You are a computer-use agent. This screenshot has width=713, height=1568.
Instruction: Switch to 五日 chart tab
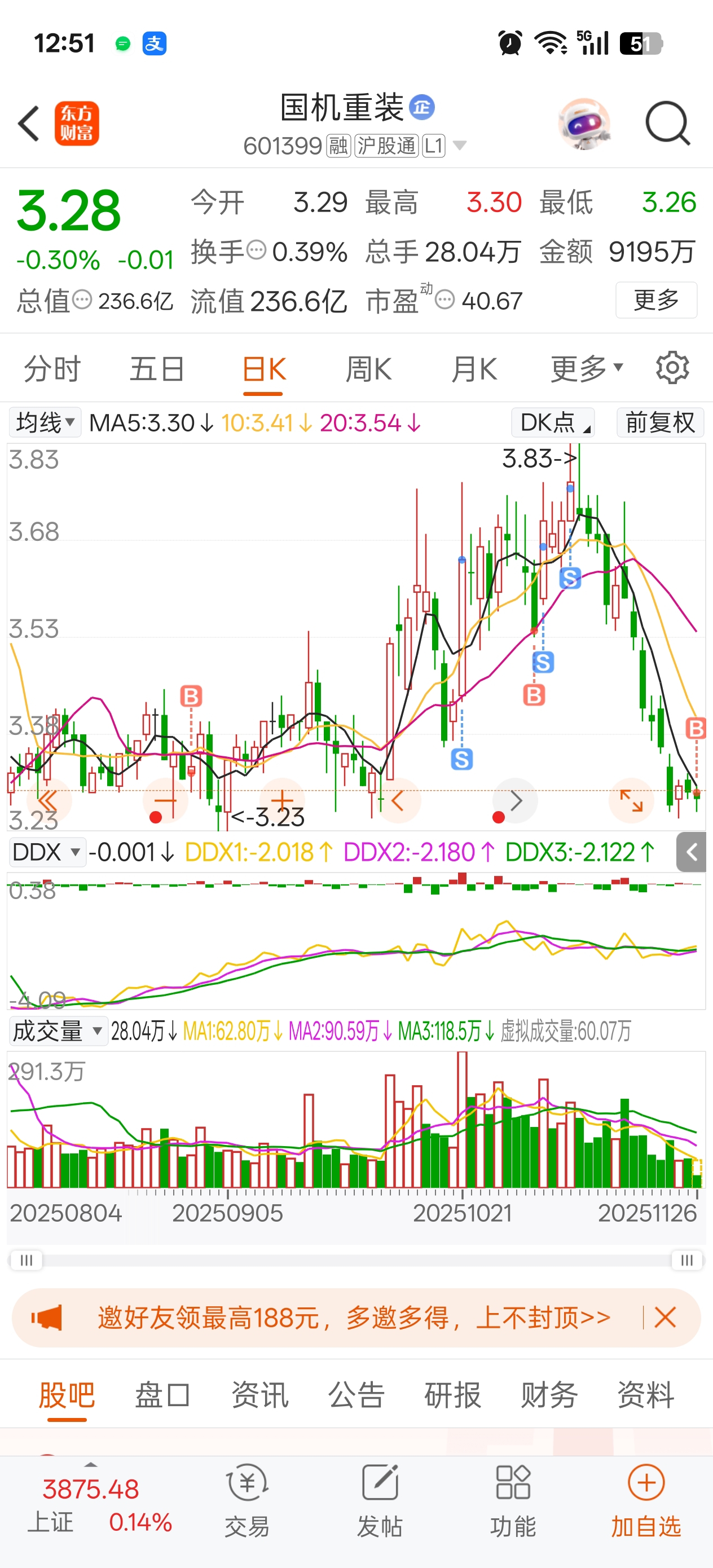157,369
